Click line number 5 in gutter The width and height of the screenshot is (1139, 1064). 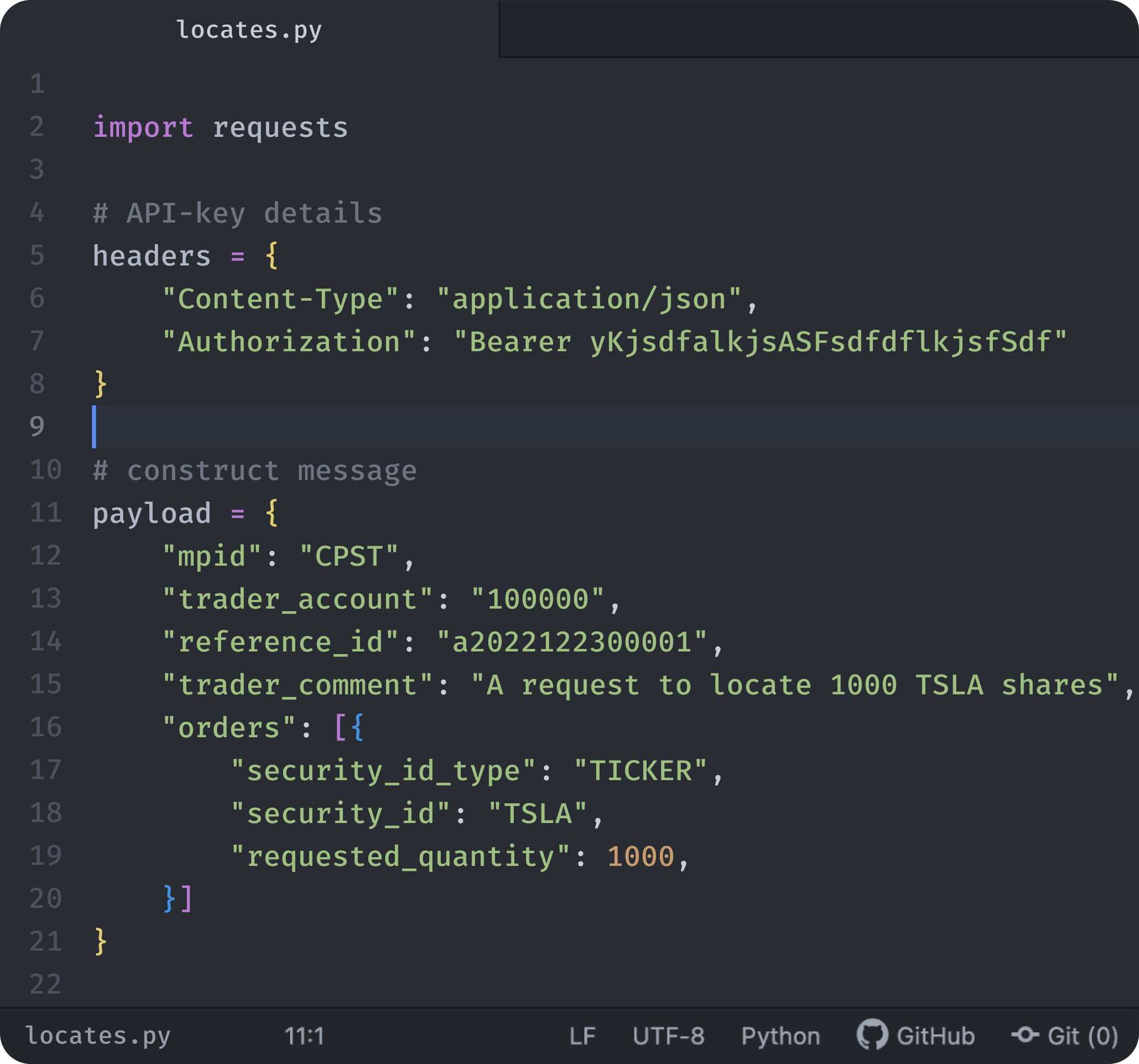click(x=37, y=256)
